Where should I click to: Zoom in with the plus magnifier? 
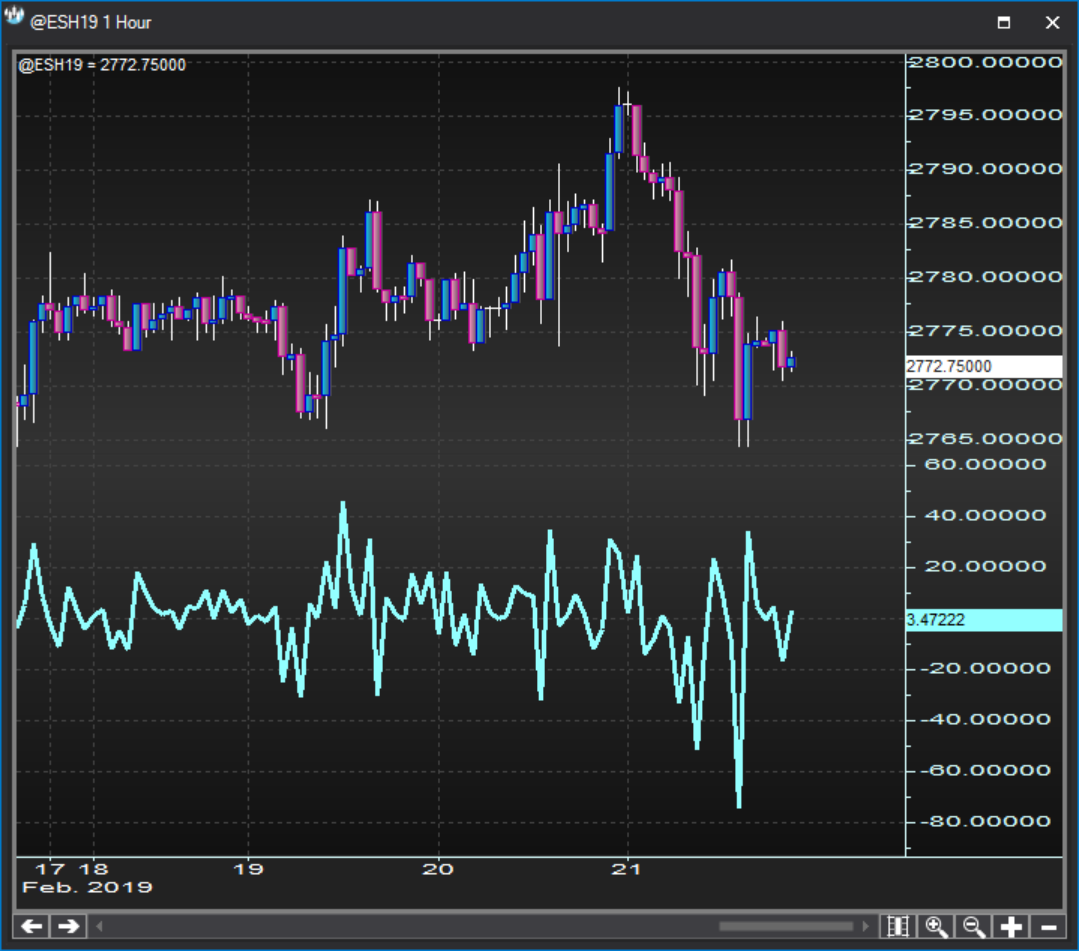coord(936,926)
